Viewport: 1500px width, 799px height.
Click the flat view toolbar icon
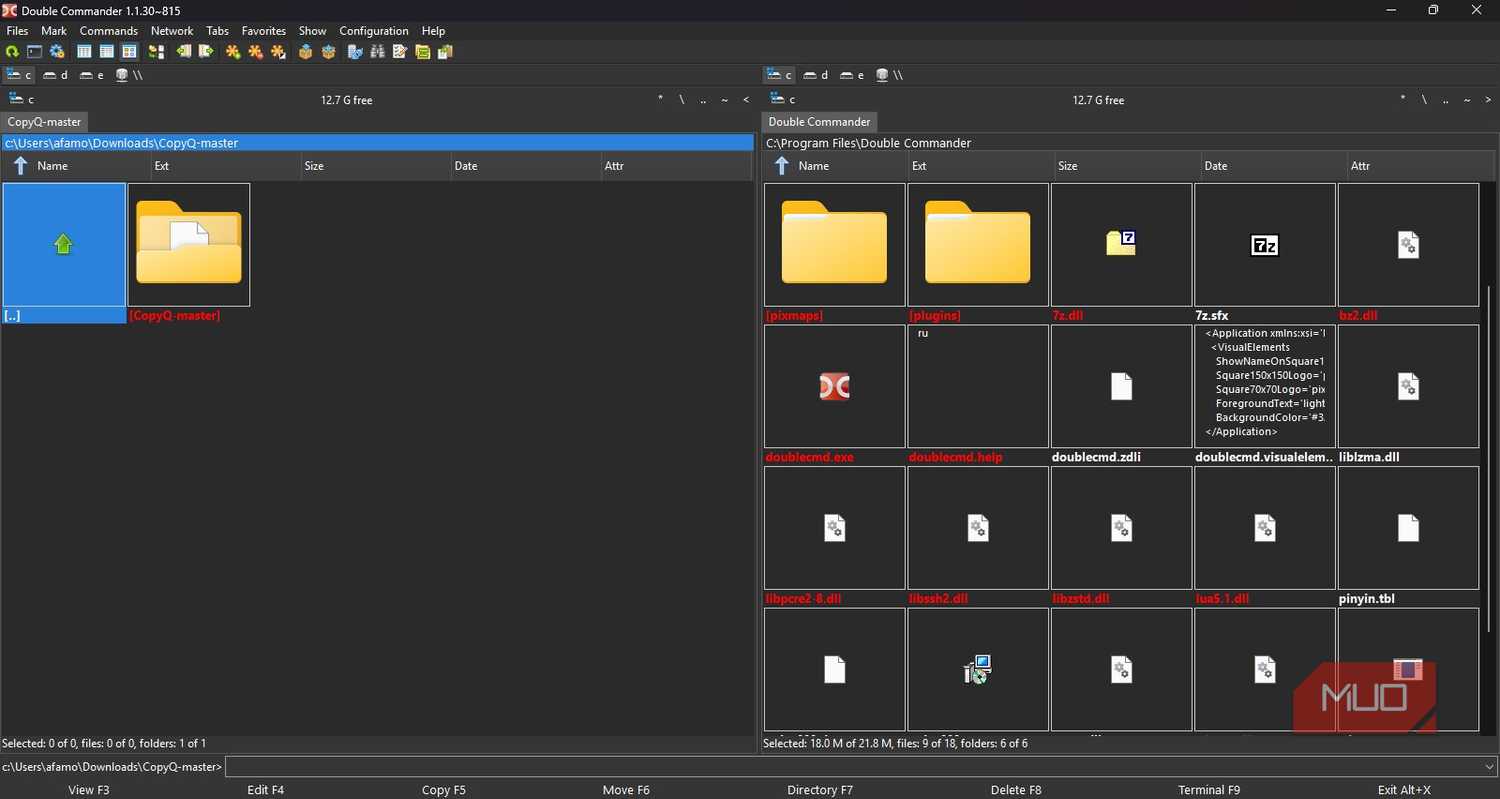click(x=157, y=52)
